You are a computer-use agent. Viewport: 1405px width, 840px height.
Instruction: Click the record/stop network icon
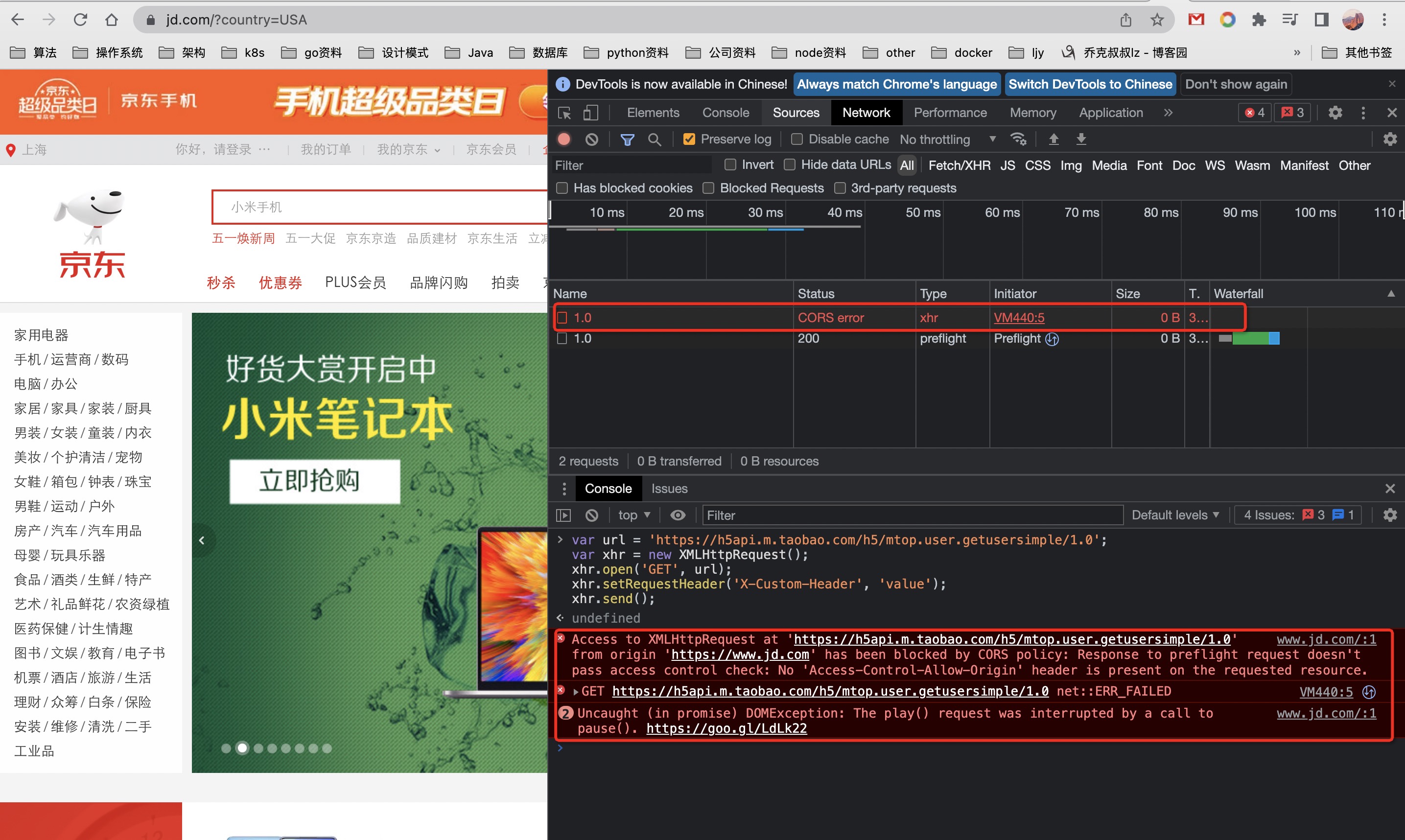pos(565,140)
